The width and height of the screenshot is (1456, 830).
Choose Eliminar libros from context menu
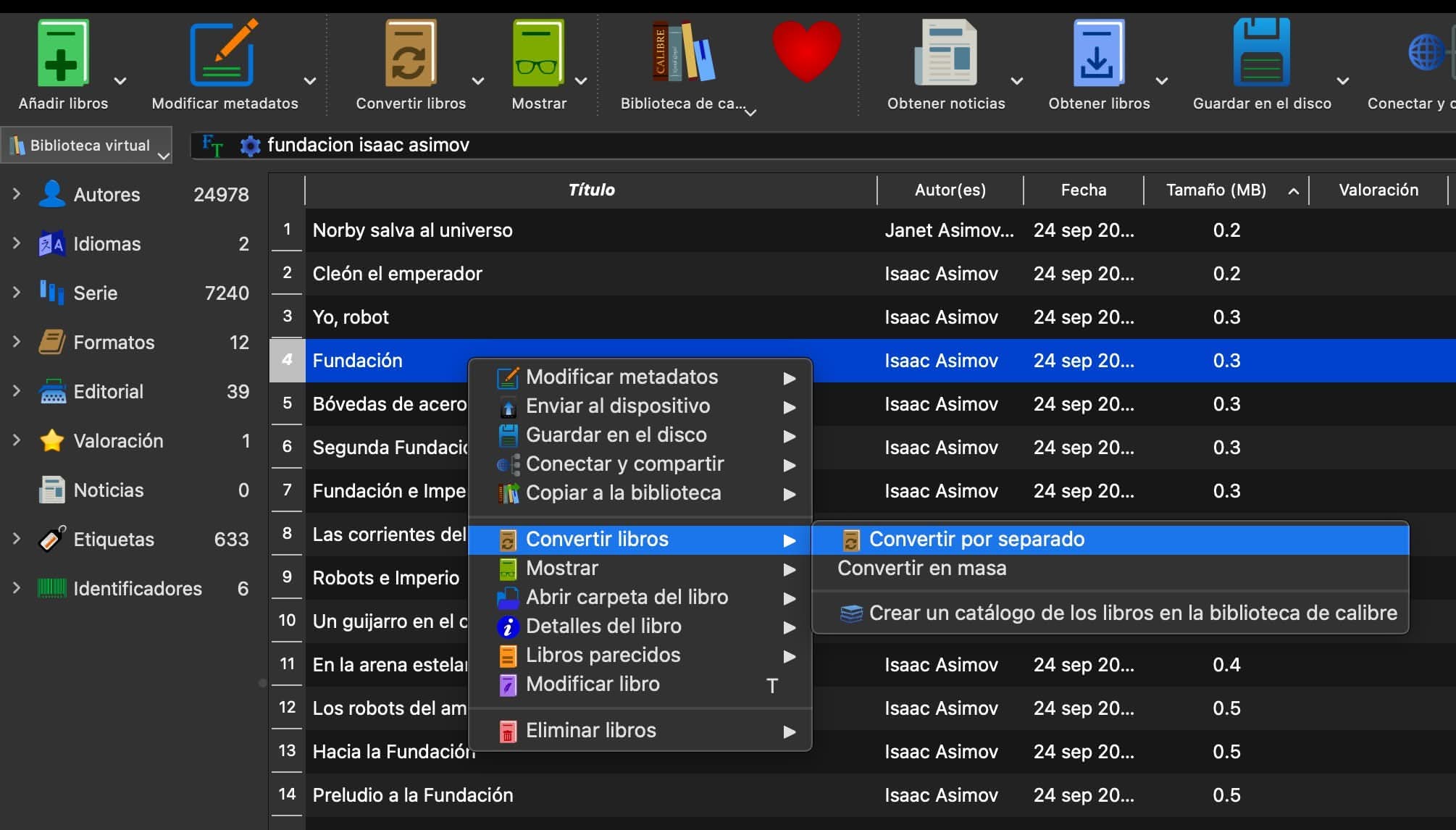(x=590, y=730)
